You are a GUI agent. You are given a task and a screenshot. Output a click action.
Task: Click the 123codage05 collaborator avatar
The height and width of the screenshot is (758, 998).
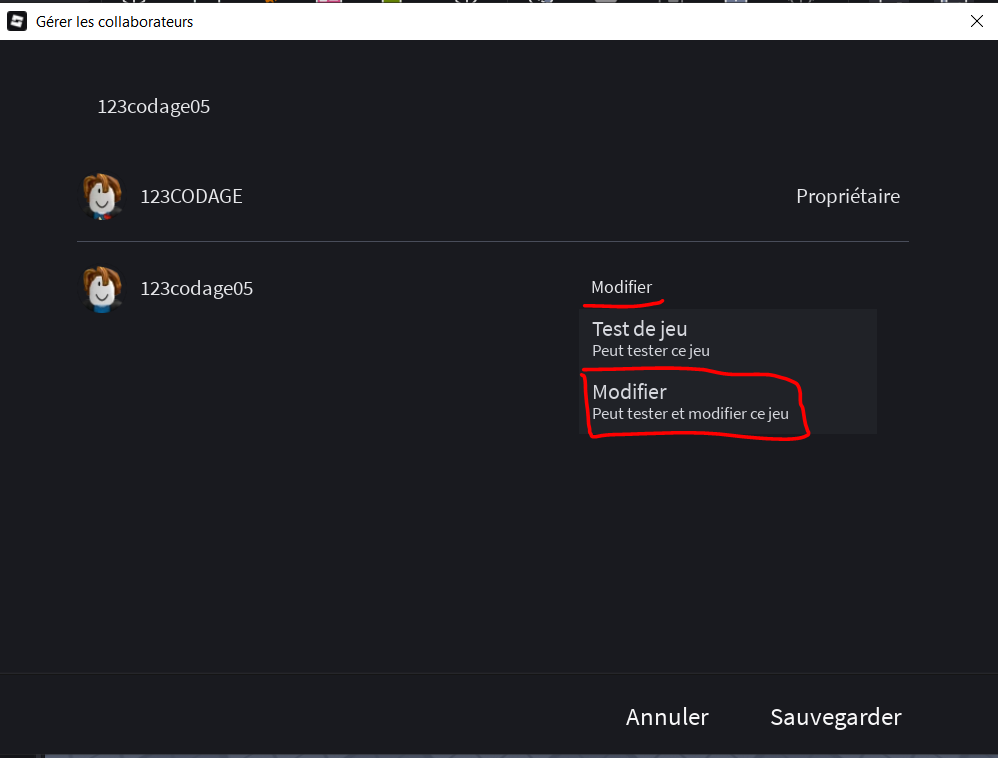click(102, 289)
